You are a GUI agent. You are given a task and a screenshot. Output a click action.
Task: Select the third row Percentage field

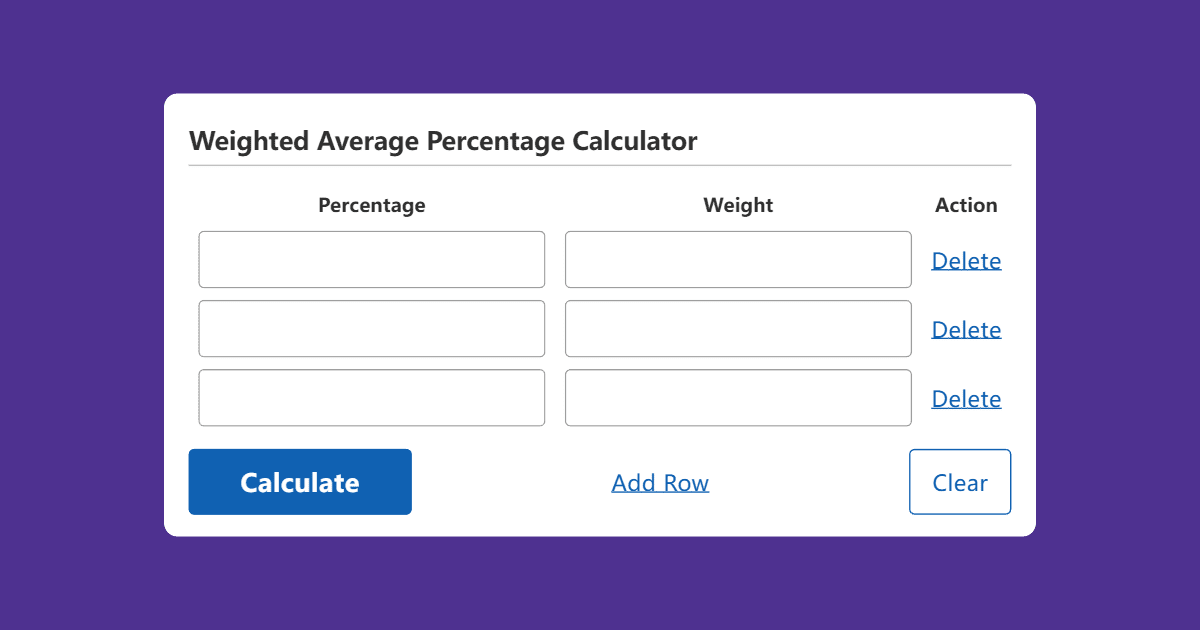[x=371, y=397]
